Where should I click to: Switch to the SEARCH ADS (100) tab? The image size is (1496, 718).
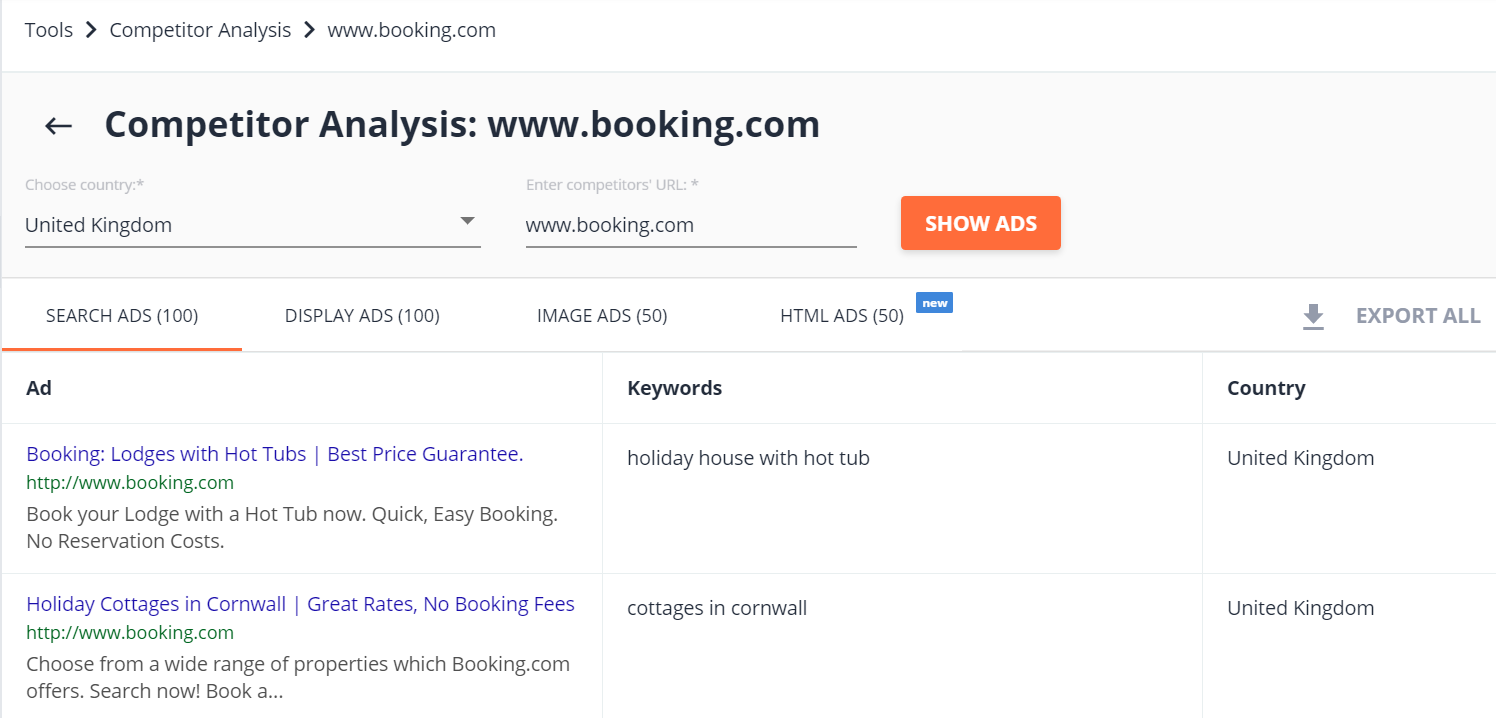click(122, 316)
